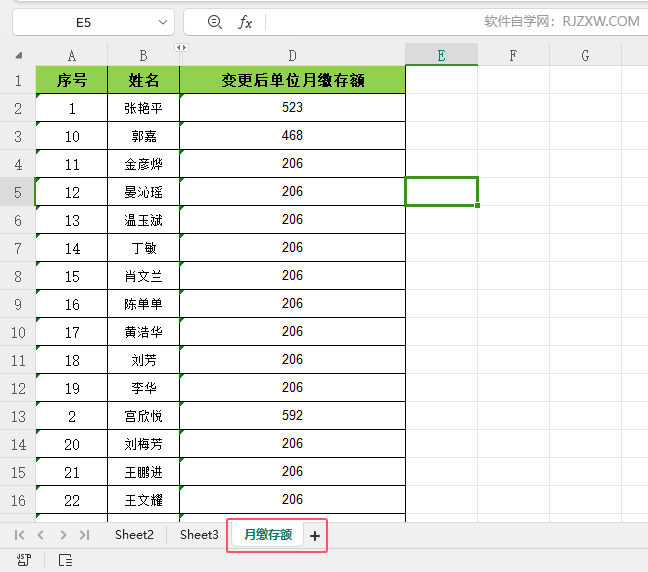Expand the Name Box dropdown arrow
This screenshot has height=572, width=648.
pyautogui.click(x=163, y=22)
